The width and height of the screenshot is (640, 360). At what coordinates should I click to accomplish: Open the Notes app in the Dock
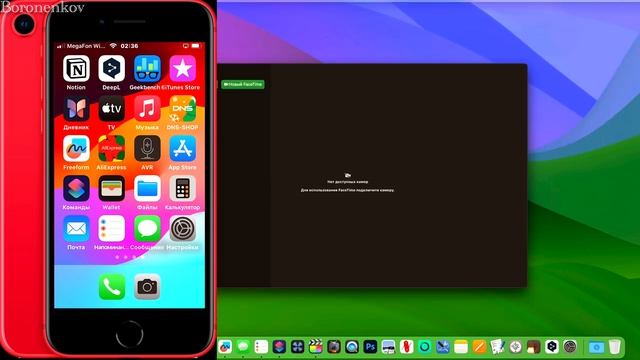click(461, 347)
